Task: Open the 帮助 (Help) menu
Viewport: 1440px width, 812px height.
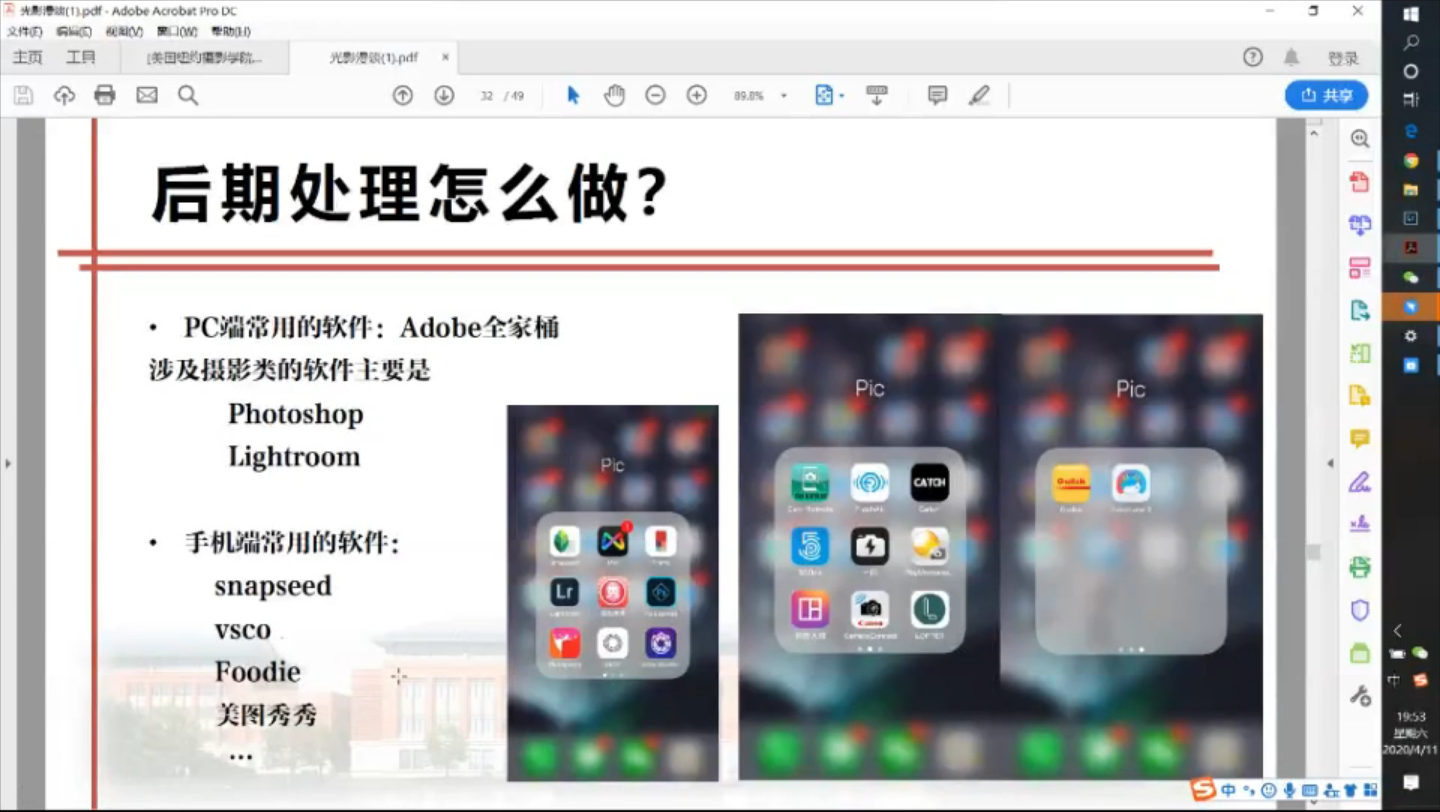Action: coord(230,31)
